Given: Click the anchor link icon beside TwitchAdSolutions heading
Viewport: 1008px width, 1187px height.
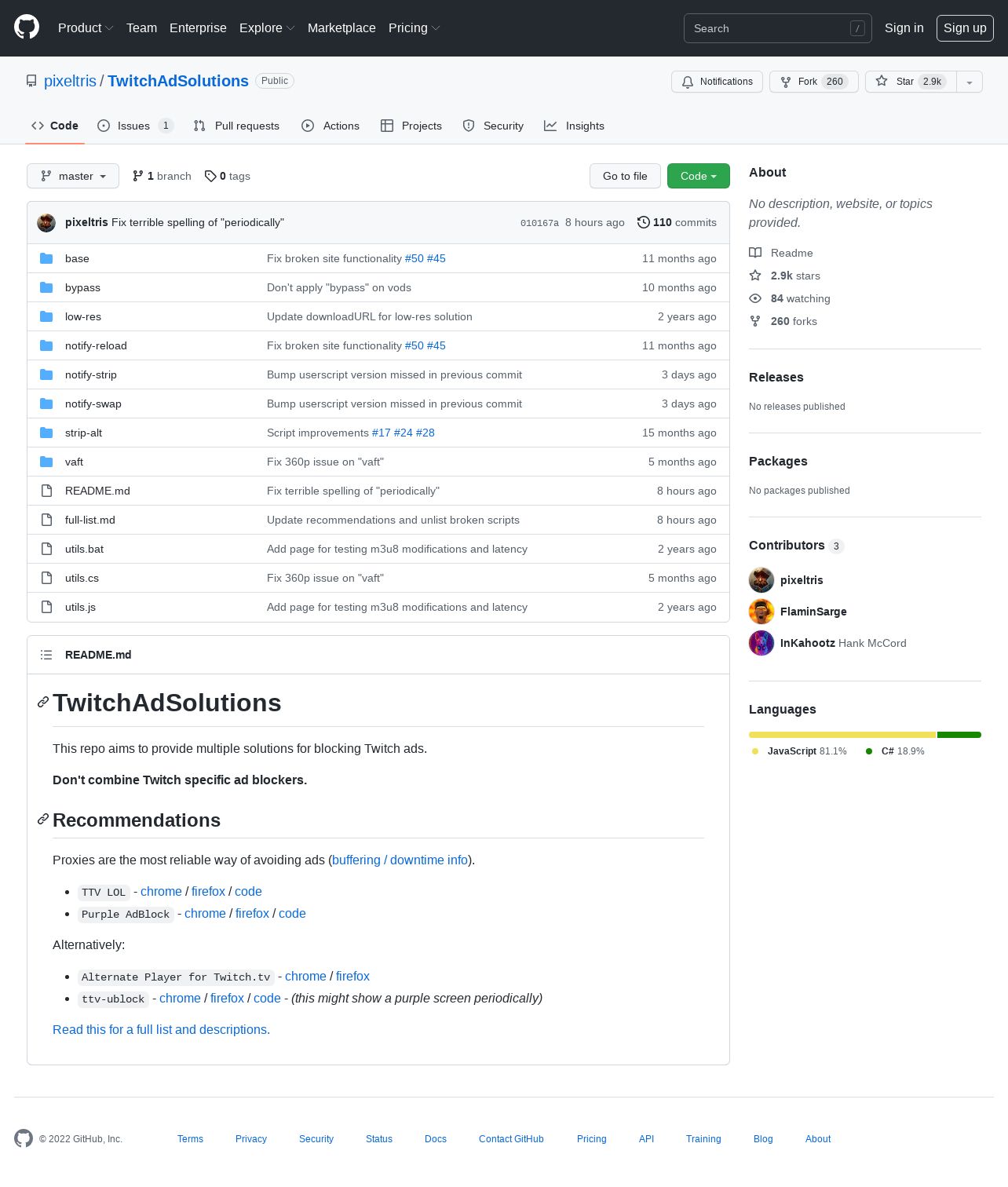Looking at the screenshot, I should pos(43,702).
